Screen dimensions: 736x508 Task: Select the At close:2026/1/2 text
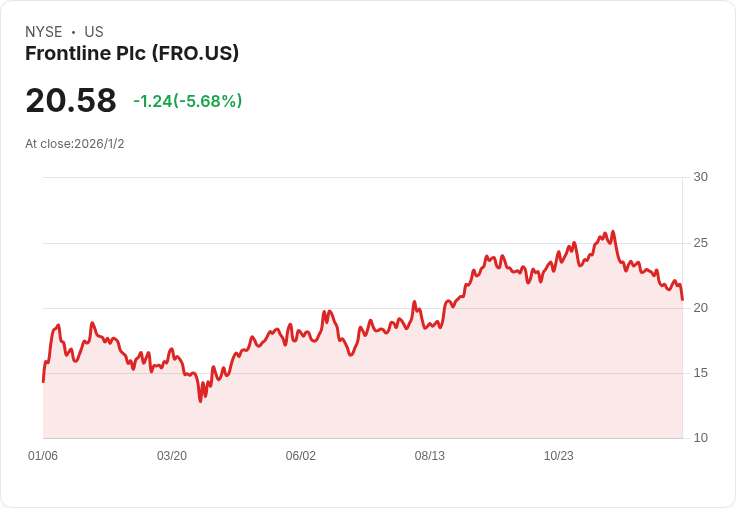(x=75, y=144)
